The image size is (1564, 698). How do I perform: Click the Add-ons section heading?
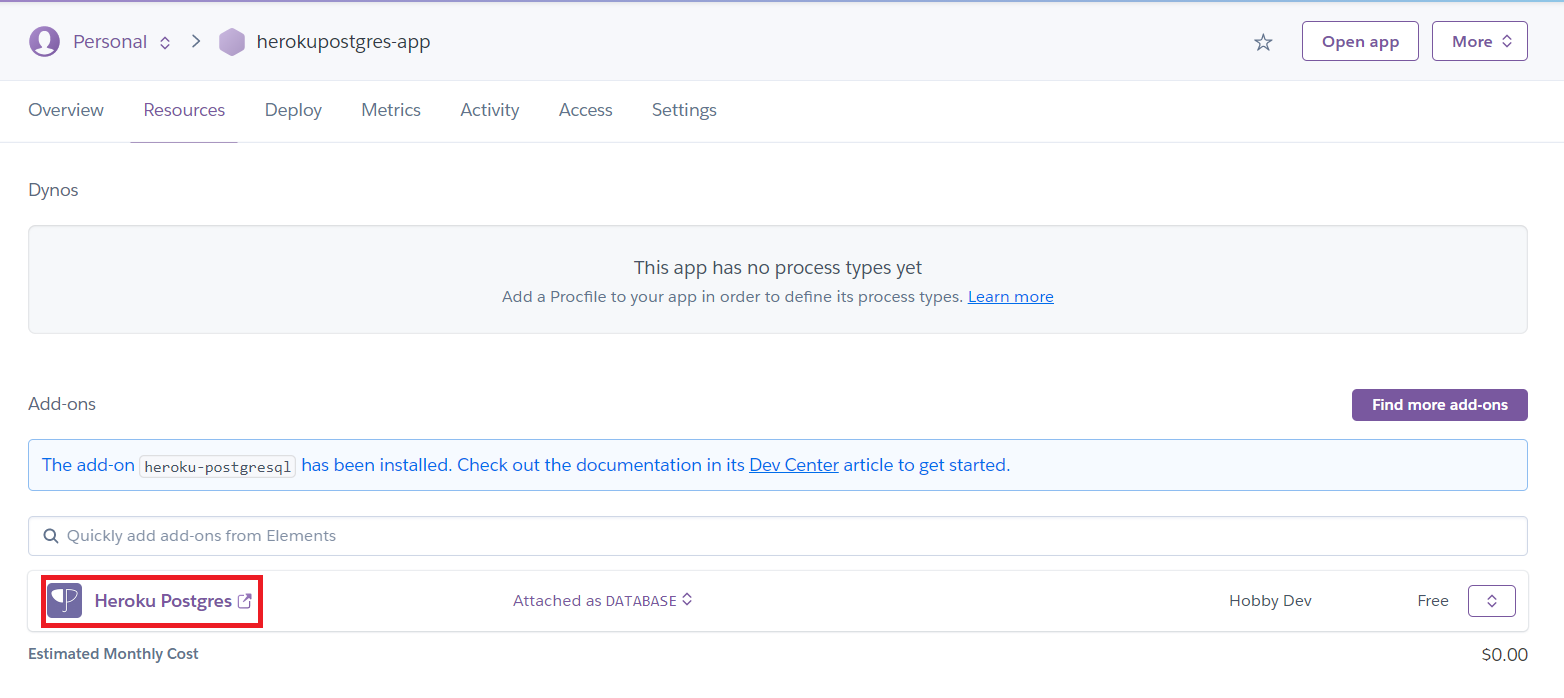62,404
